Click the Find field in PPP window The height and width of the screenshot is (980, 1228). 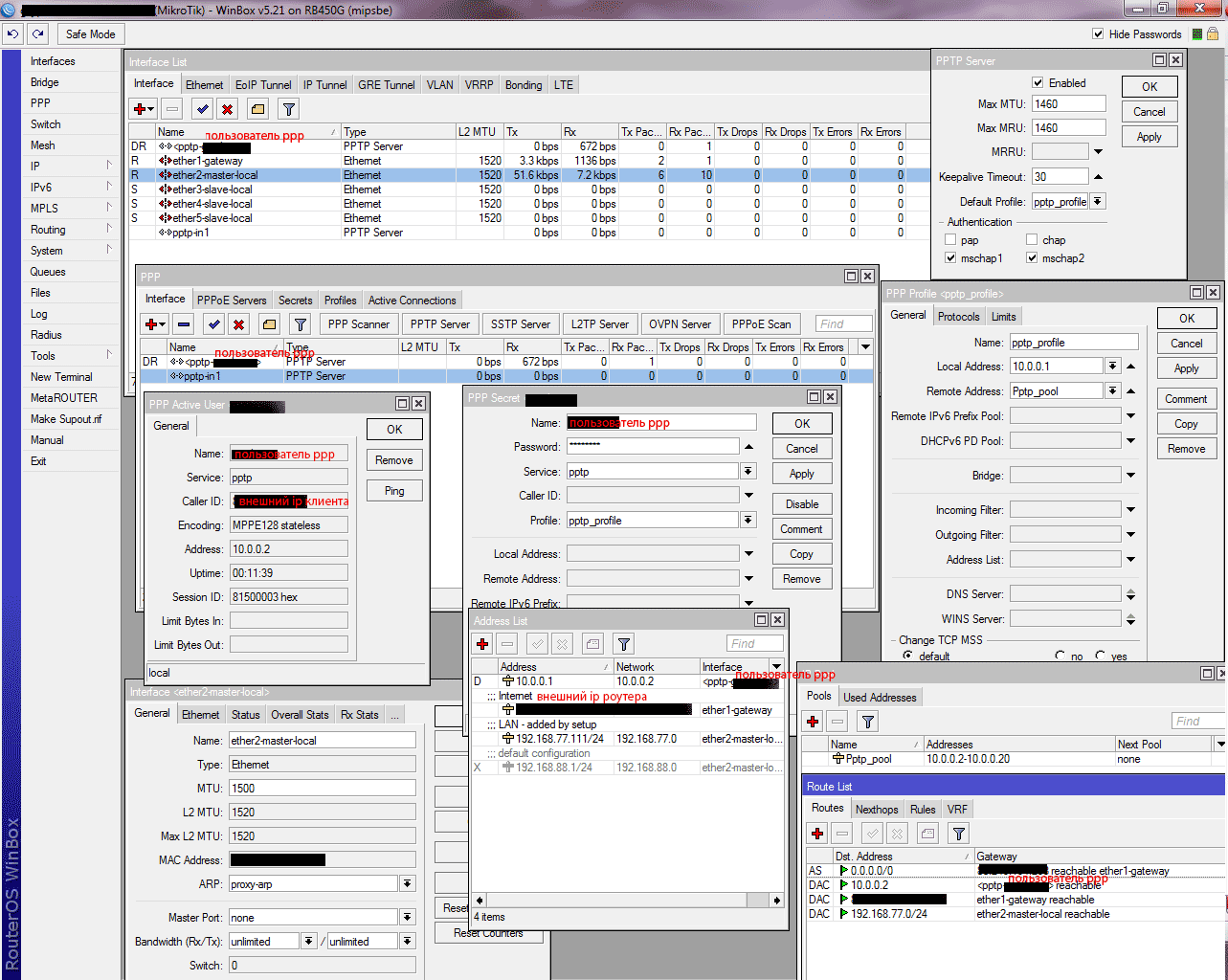click(844, 324)
